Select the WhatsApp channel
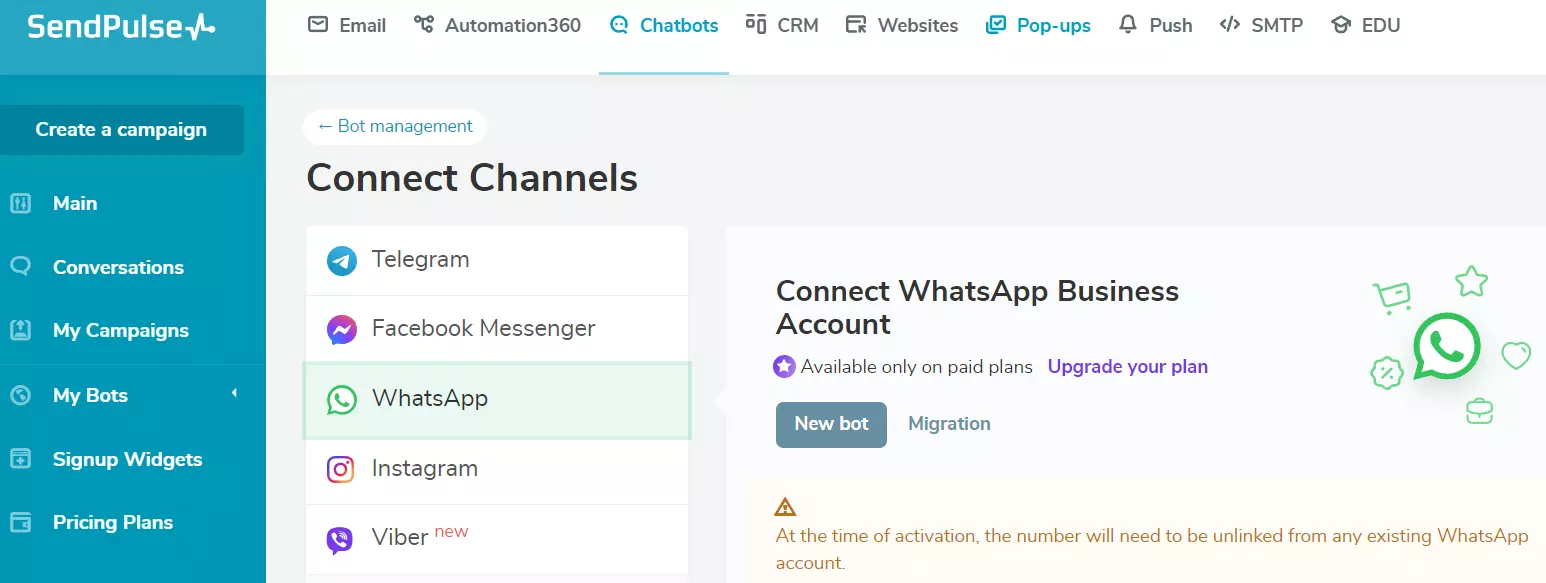 point(497,400)
